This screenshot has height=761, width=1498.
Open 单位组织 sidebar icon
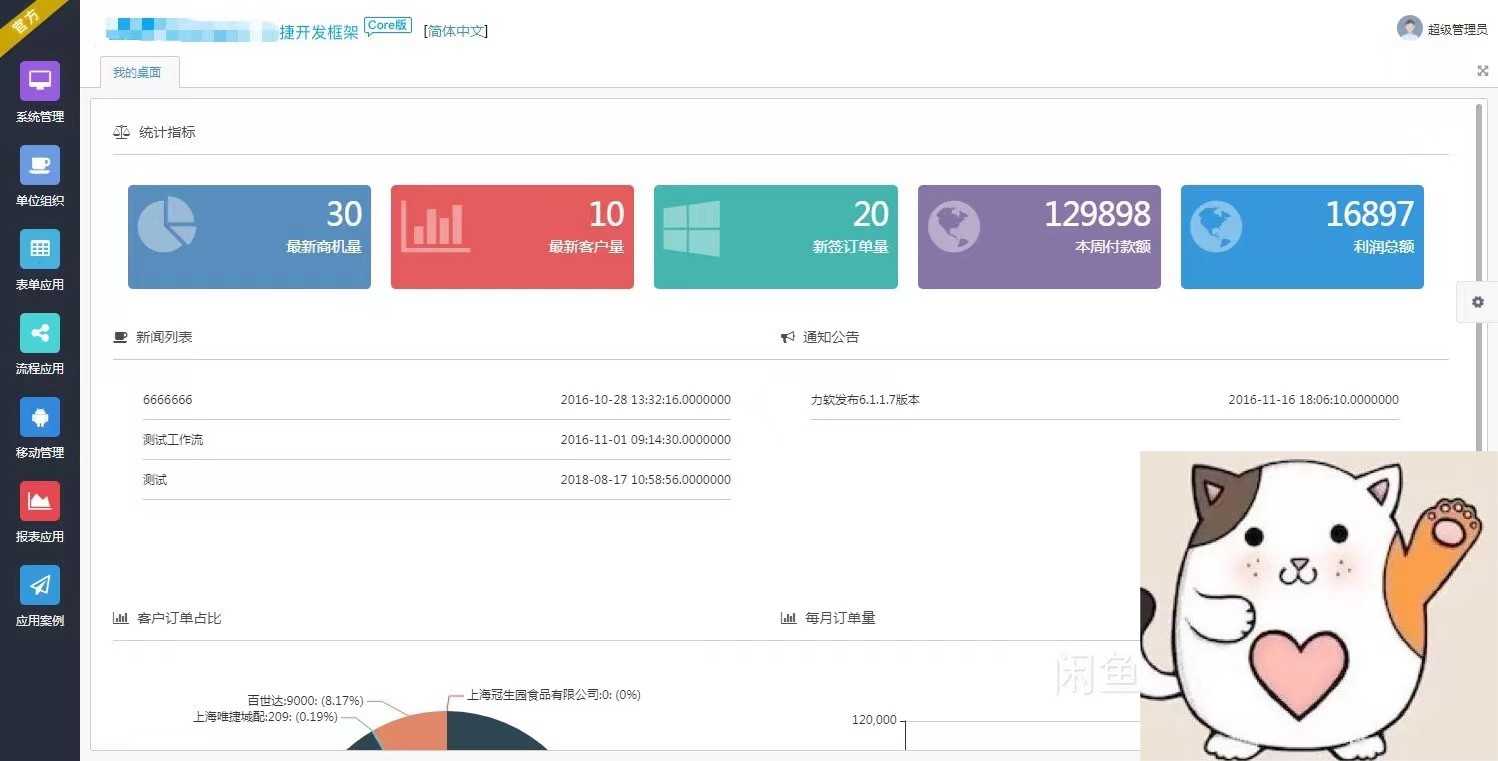coord(40,165)
